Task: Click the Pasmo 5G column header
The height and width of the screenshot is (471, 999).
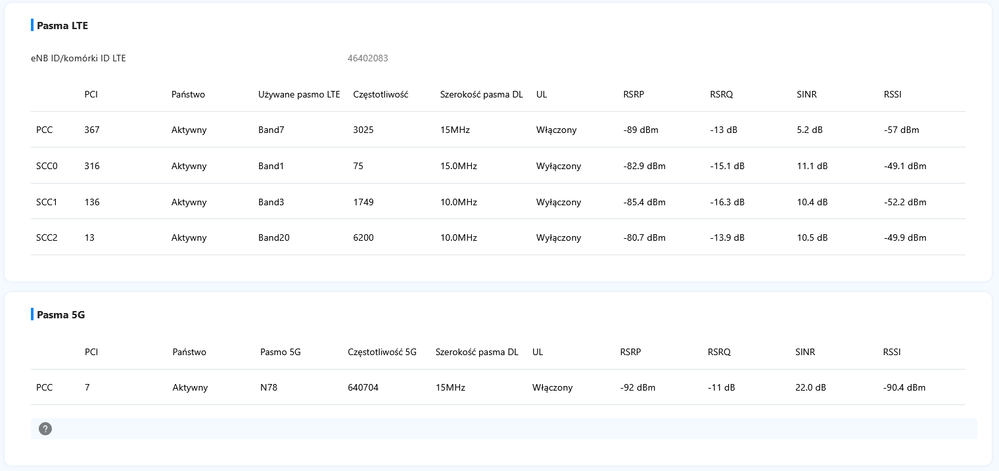Action: coord(280,352)
